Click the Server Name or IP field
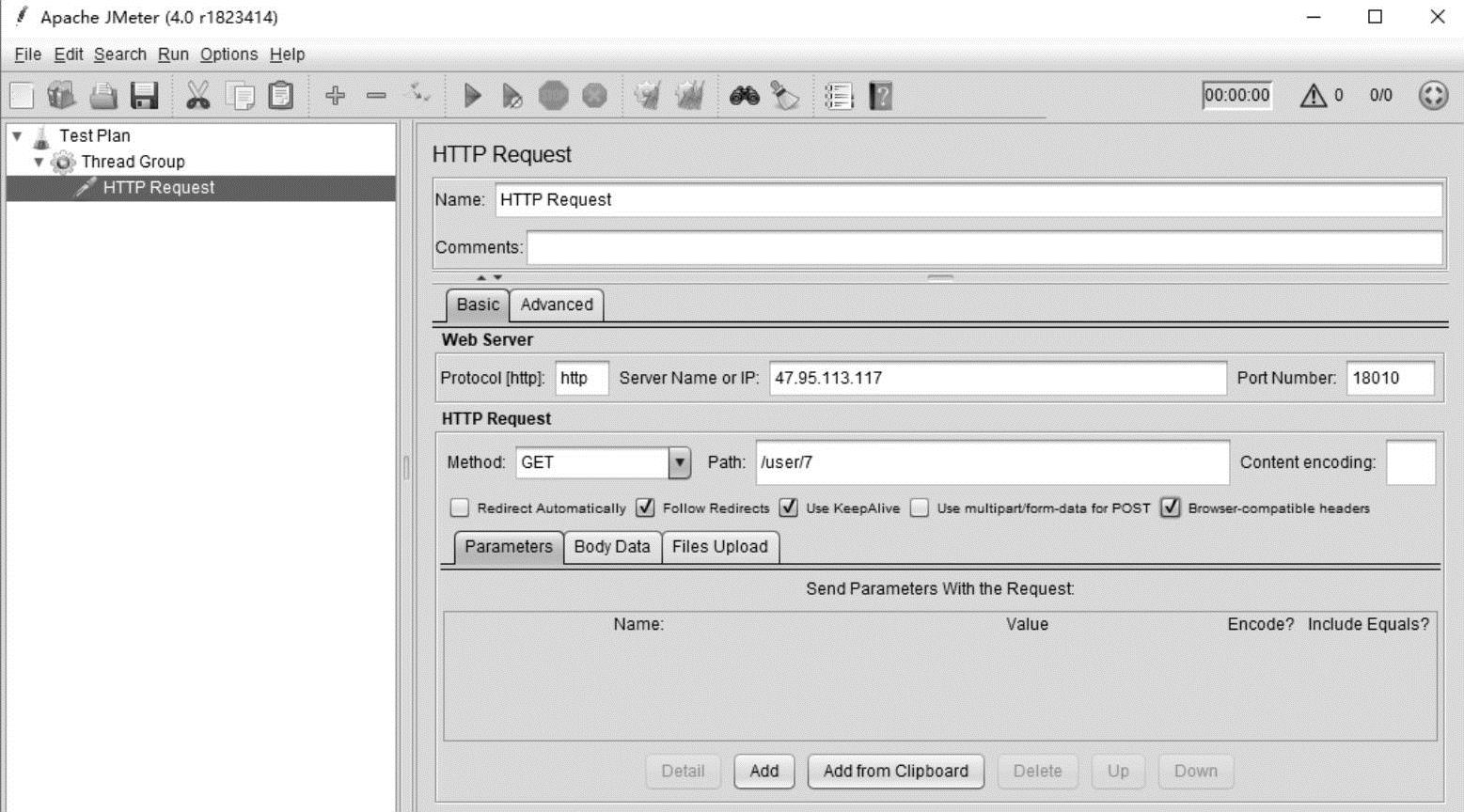 (x=998, y=379)
